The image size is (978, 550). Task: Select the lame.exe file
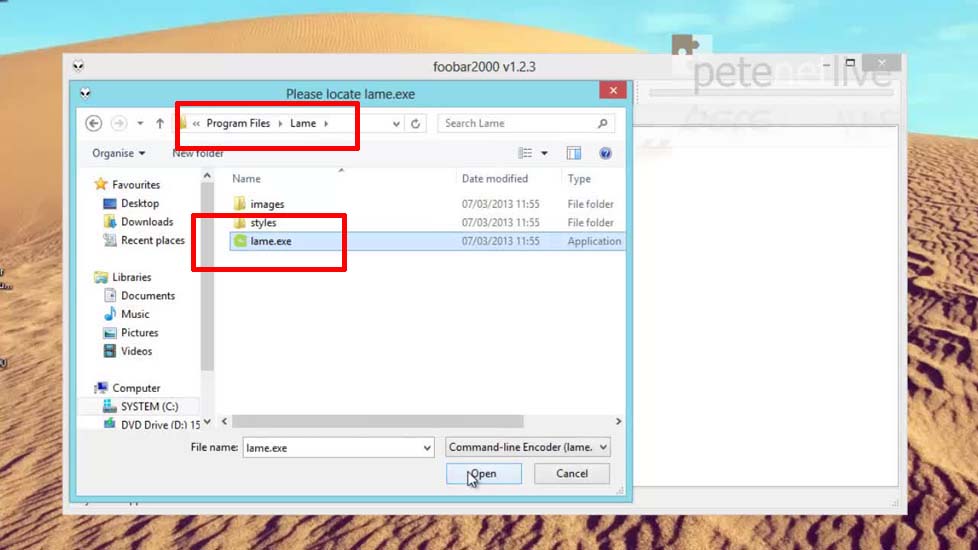[x=427, y=241]
